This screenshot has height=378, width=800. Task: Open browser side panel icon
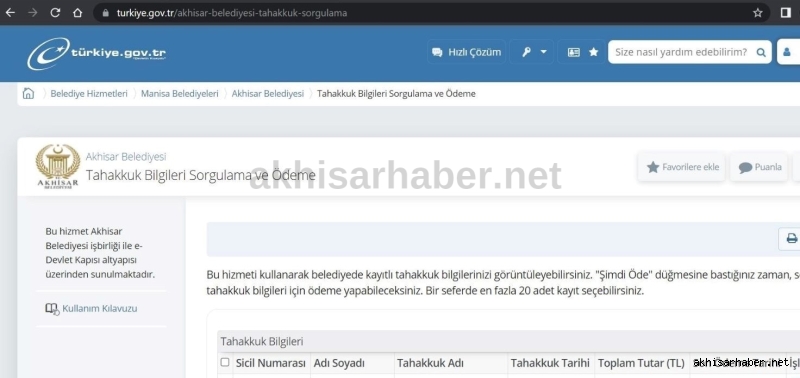coord(786,13)
